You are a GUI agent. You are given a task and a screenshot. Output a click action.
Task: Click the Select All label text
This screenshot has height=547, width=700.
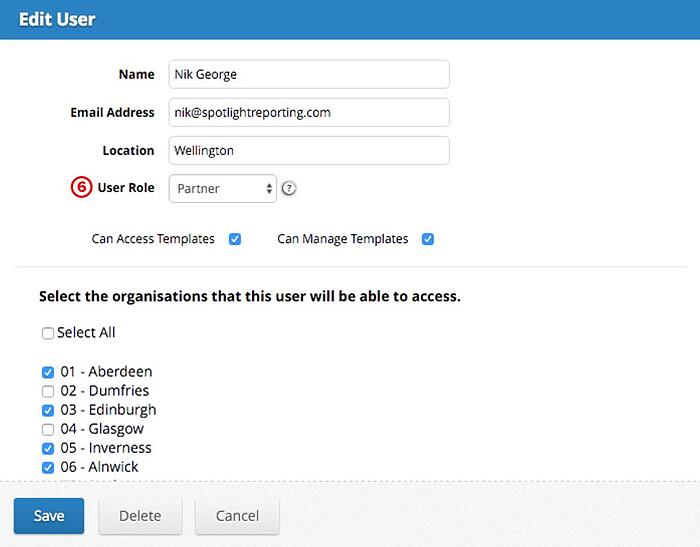click(x=86, y=333)
